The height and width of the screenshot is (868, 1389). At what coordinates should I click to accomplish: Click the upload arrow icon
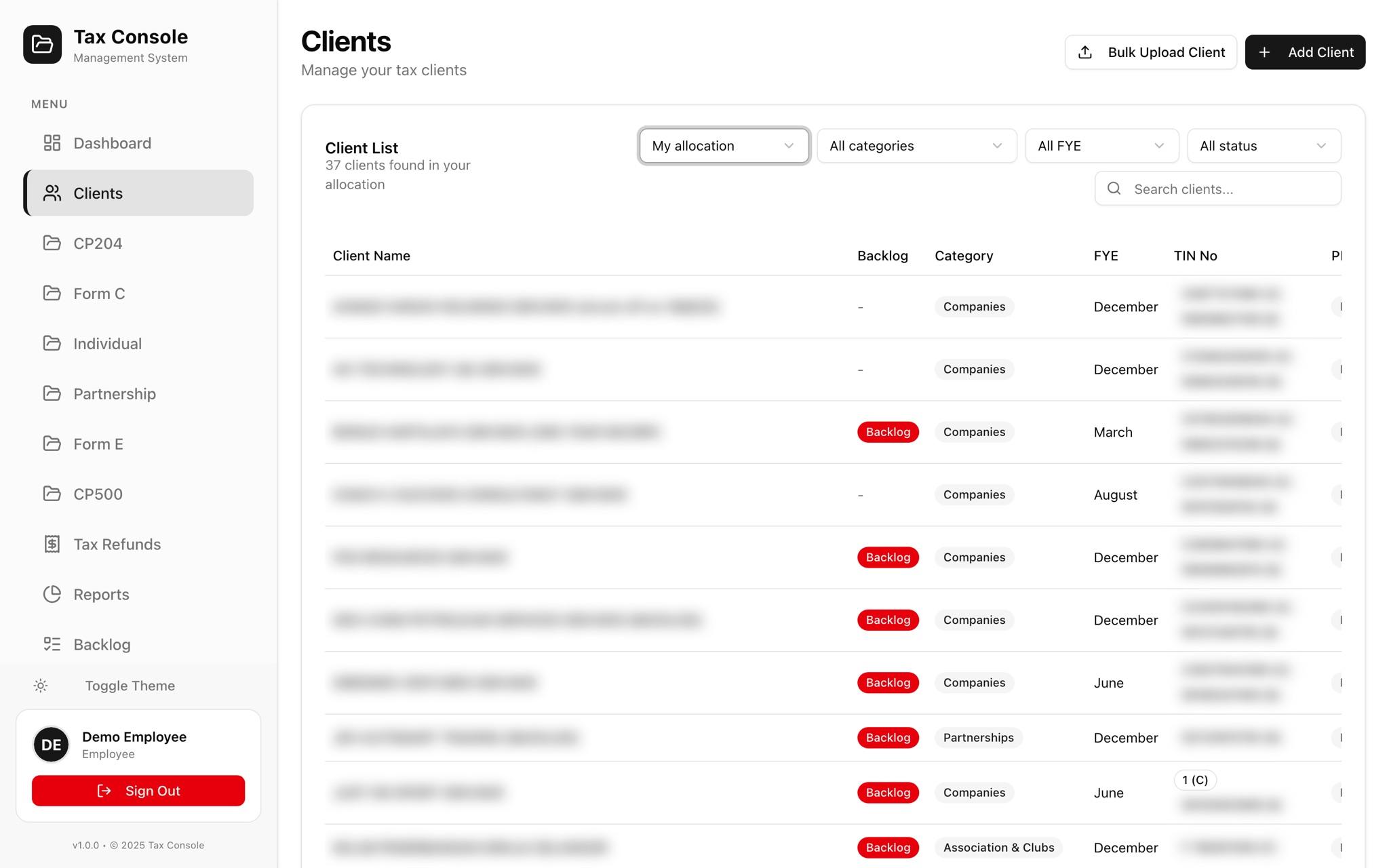[x=1085, y=52]
